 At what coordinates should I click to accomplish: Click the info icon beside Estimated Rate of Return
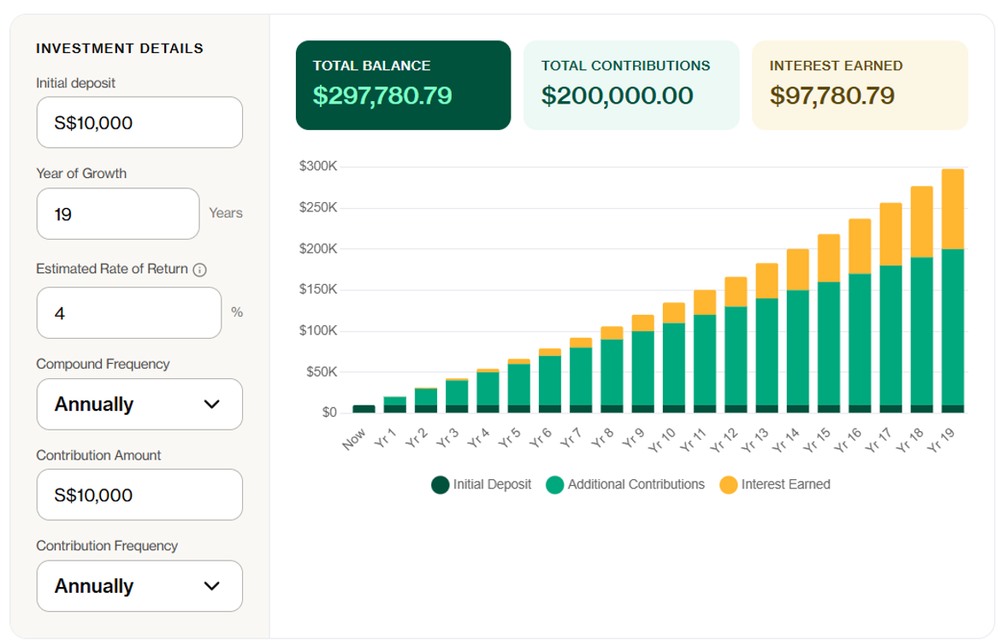click(x=200, y=270)
